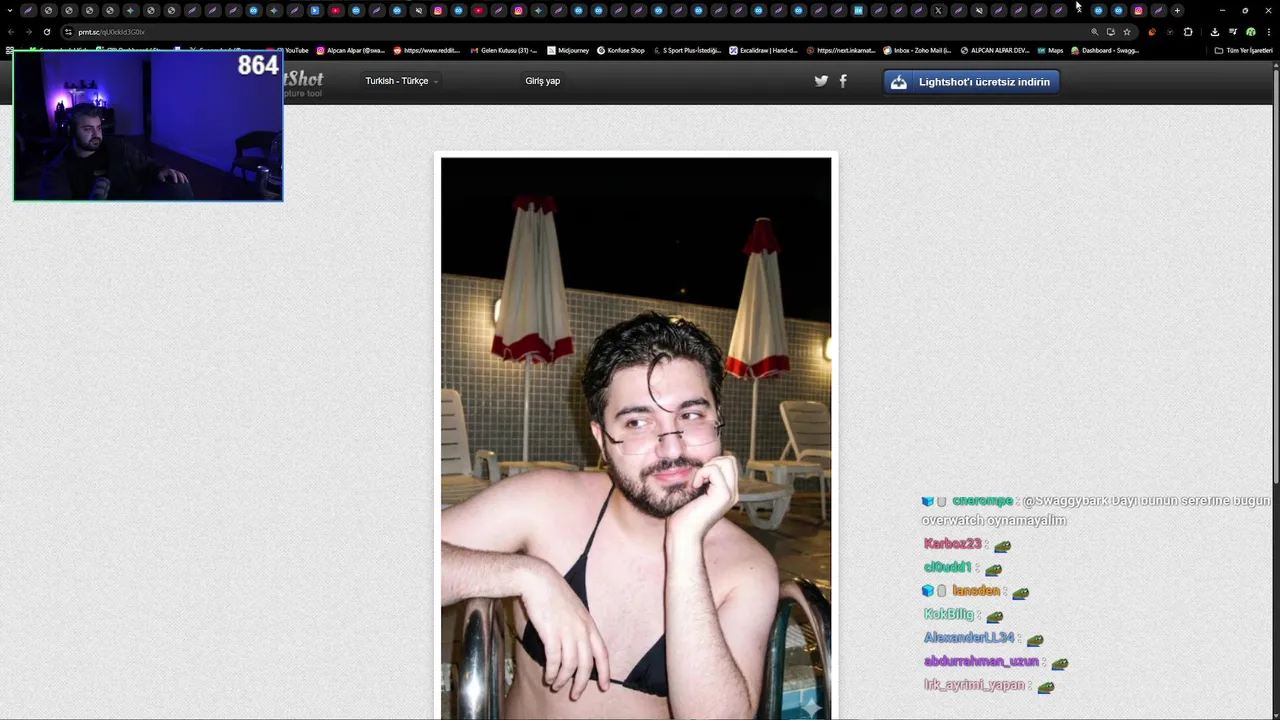The width and height of the screenshot is (1280, 720).
Task: Switch to the X (Twitter) tab
Action: click(938, 11)
